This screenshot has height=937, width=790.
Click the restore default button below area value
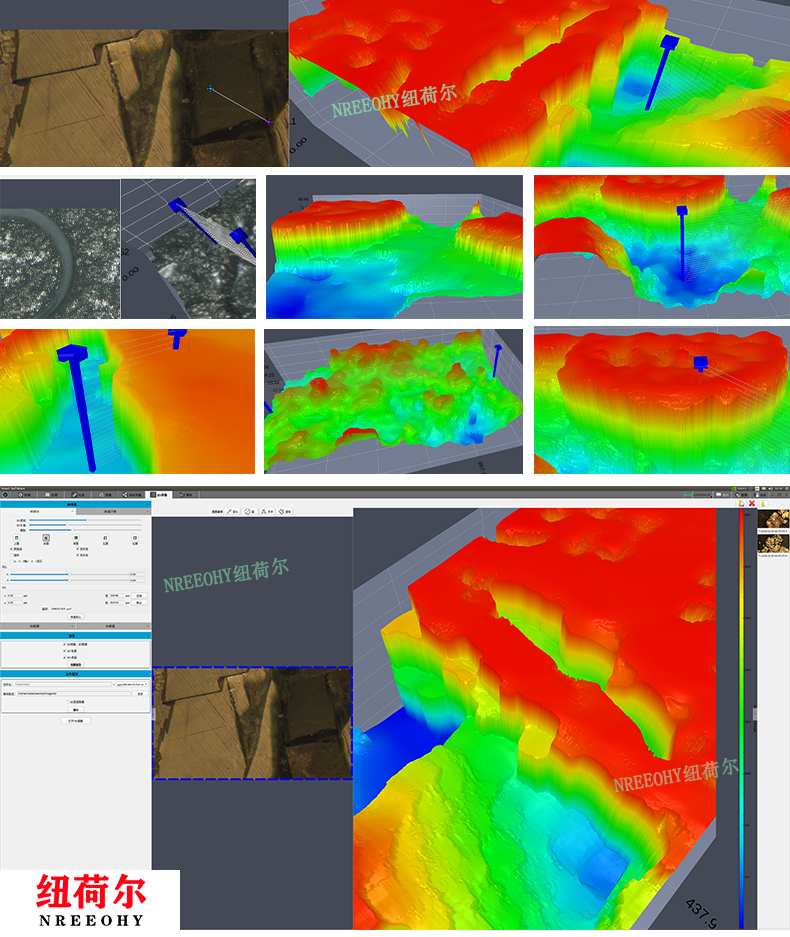75,617
